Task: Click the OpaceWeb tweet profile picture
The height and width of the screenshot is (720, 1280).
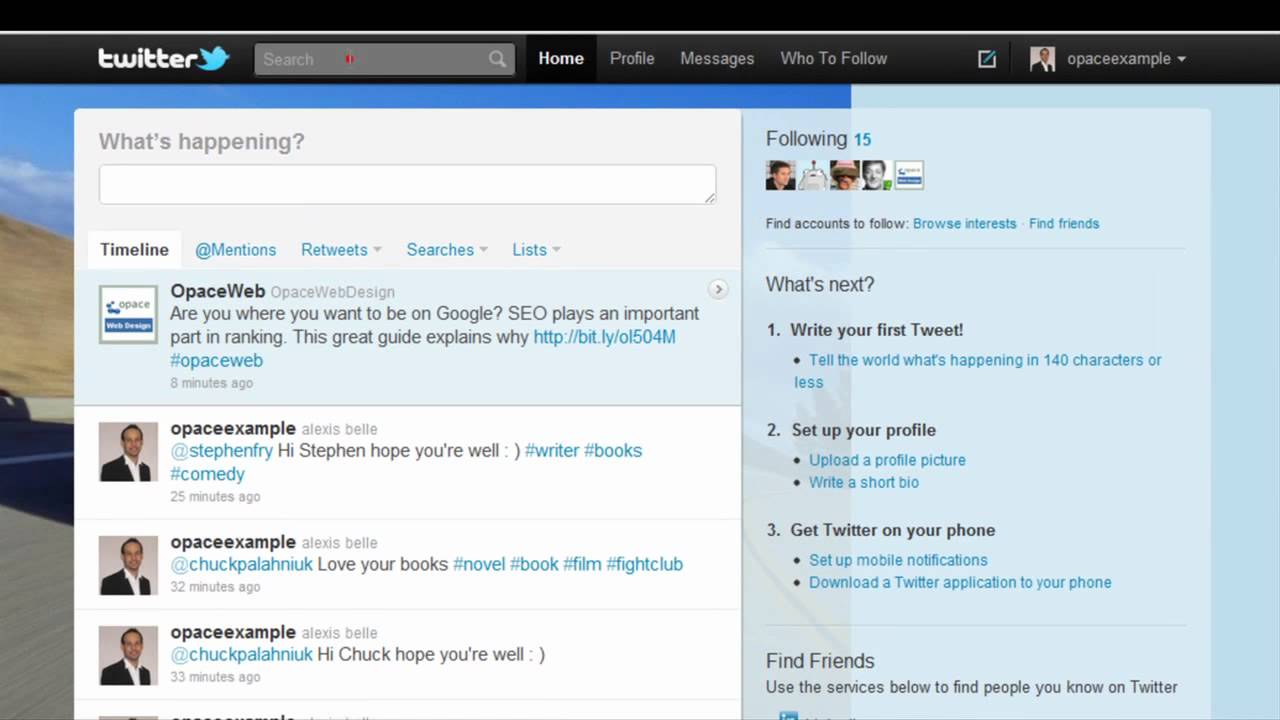Action: coord(128,315)
